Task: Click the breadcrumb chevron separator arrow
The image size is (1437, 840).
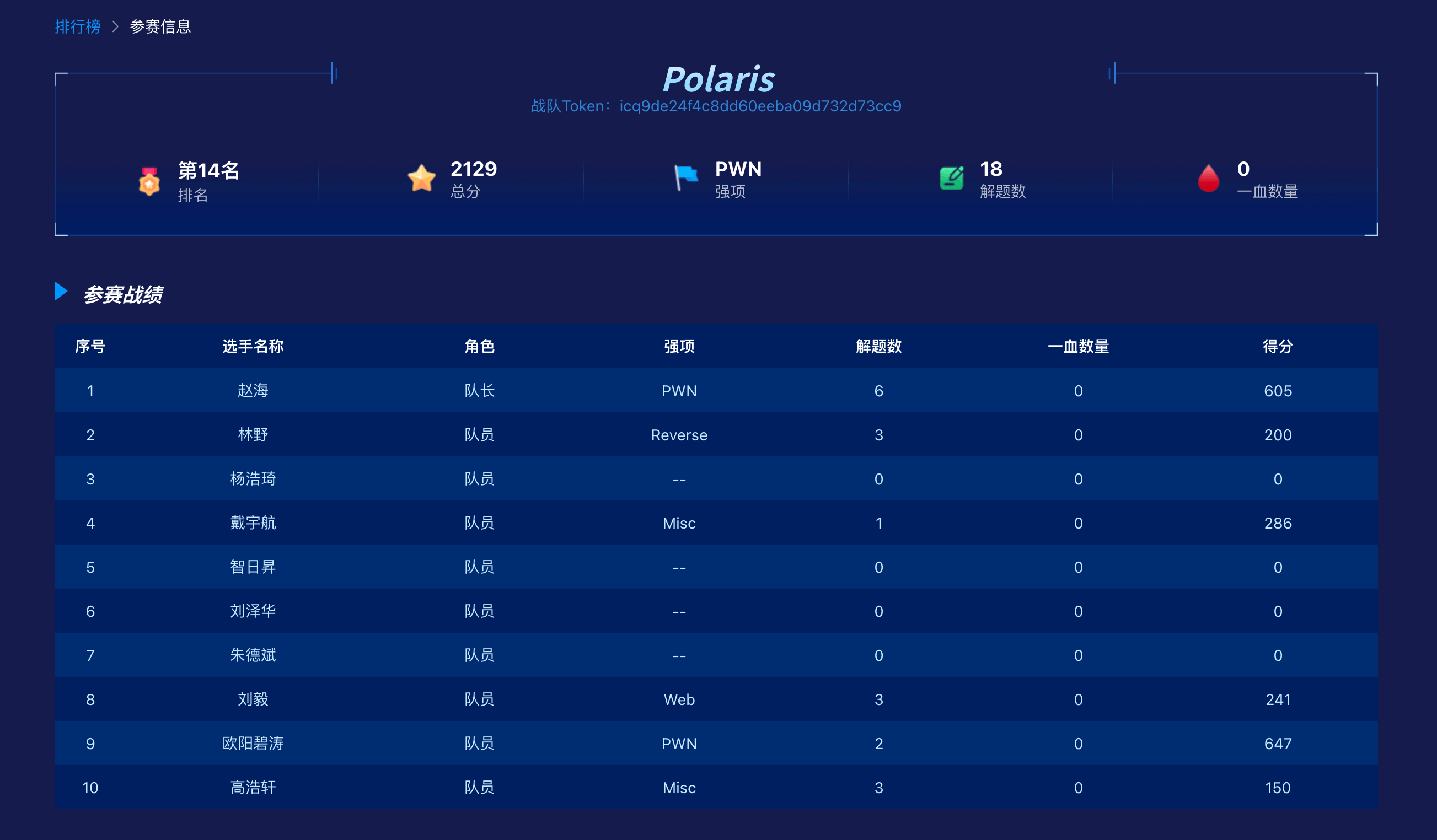Action: [x=115, y=27]
